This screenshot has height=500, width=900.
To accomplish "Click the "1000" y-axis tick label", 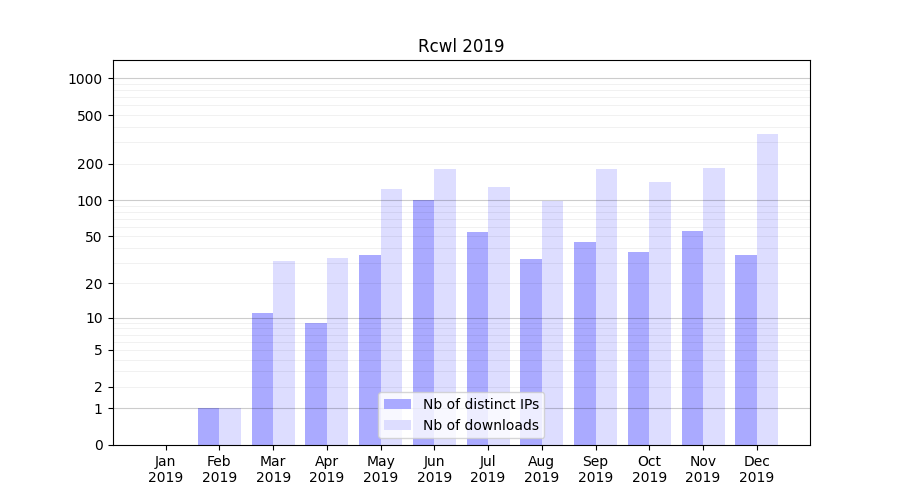I will 86,79.
